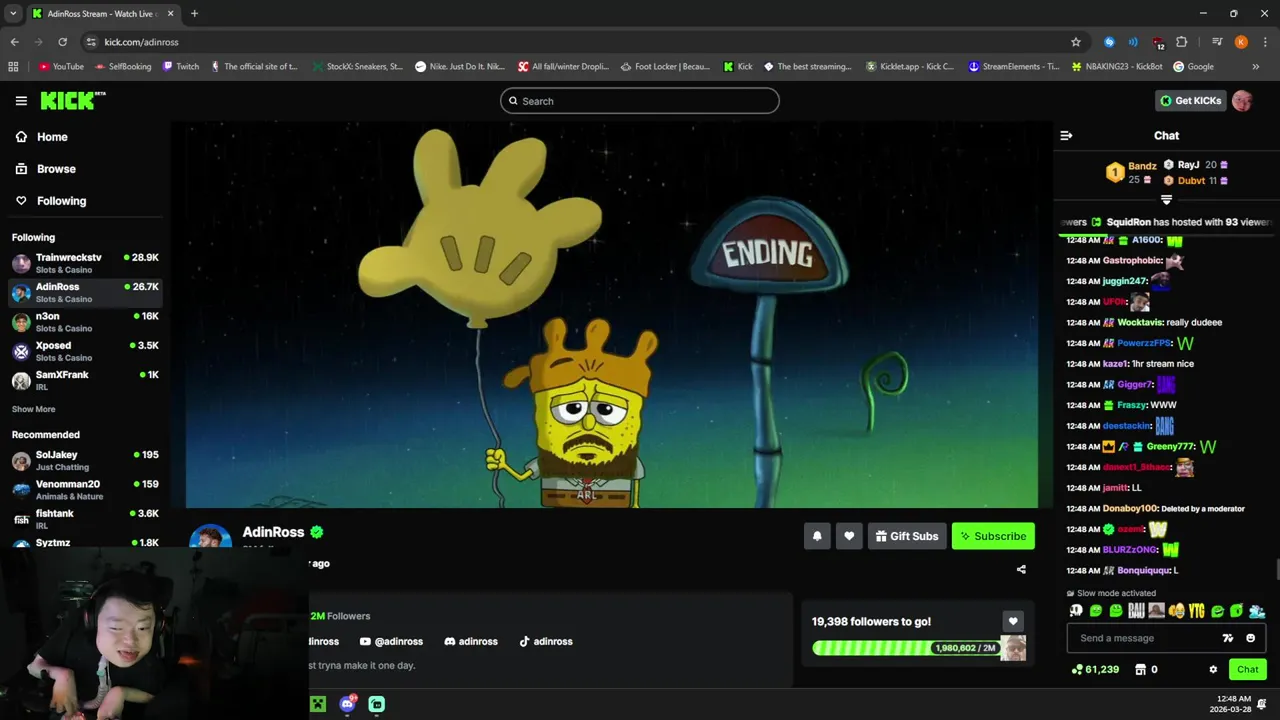Screen dimensions: 1280x720
Task: Toggle stream notification bell
Action: click(x=817, y=536)
